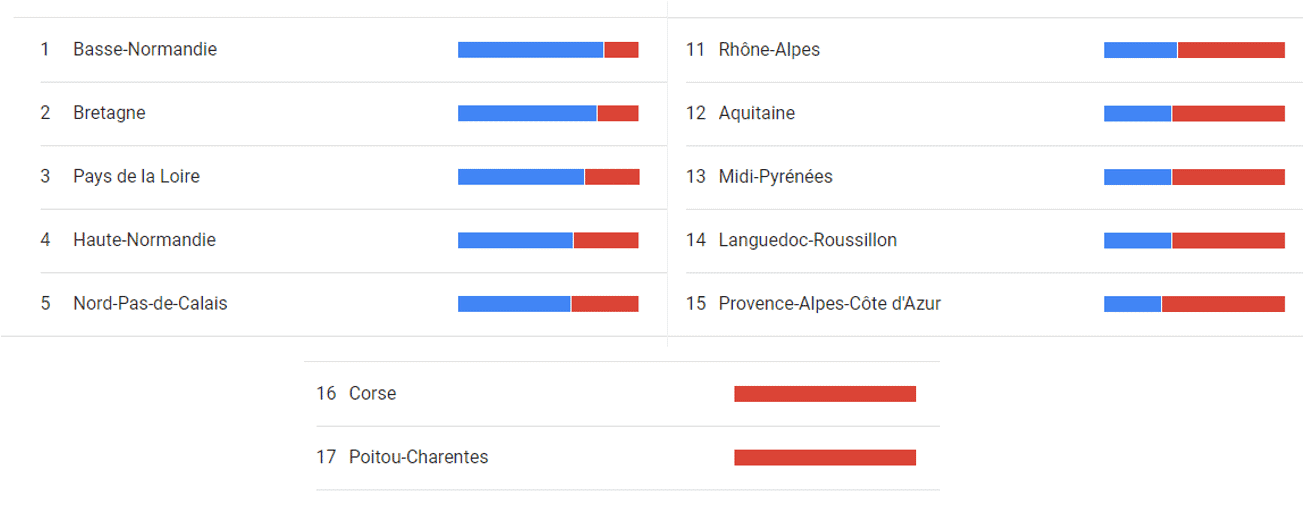Click the Aquitaine region label

click(x=757, y=113)
